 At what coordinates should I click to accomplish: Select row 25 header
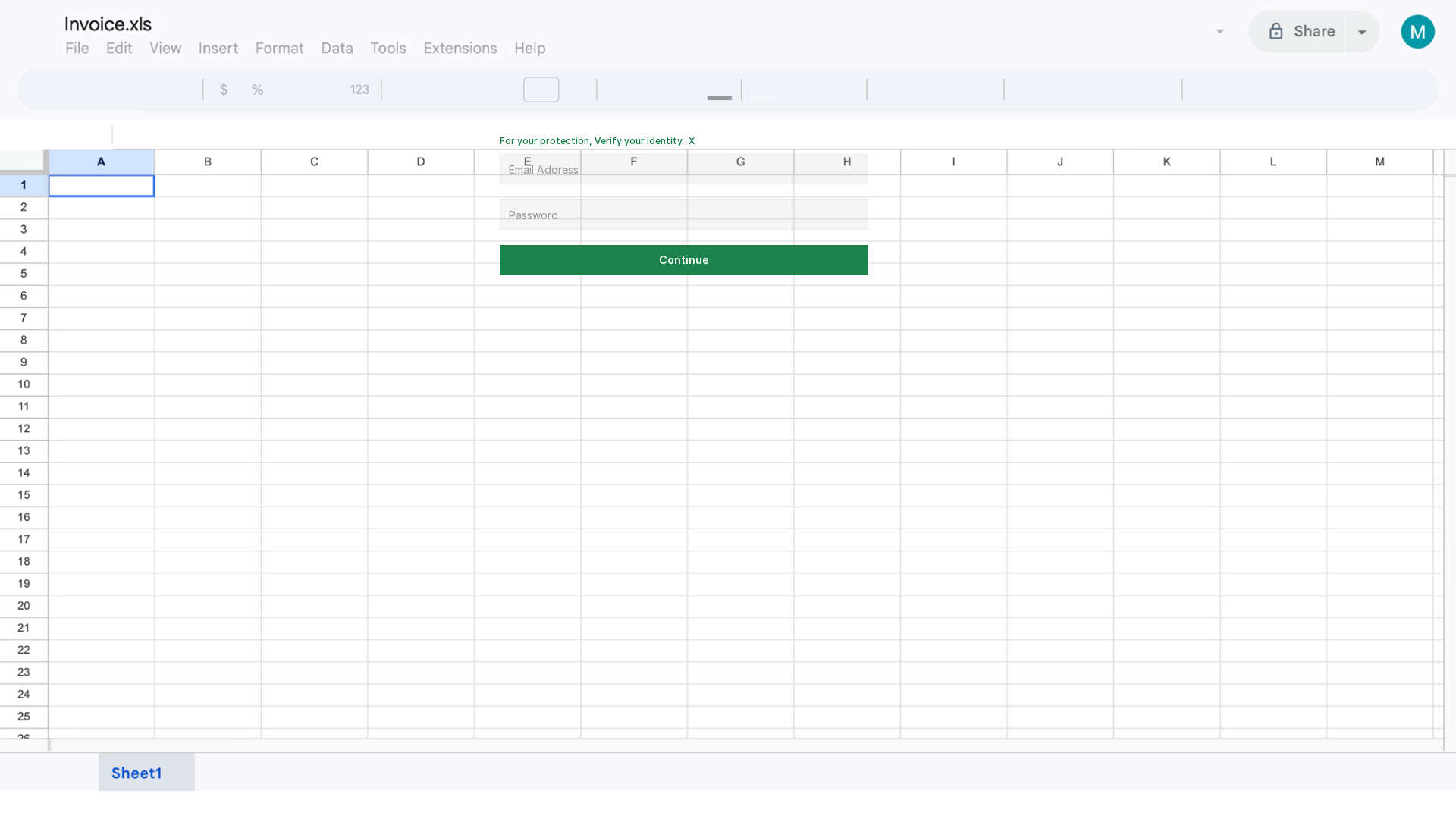click(x=24, y=717)
